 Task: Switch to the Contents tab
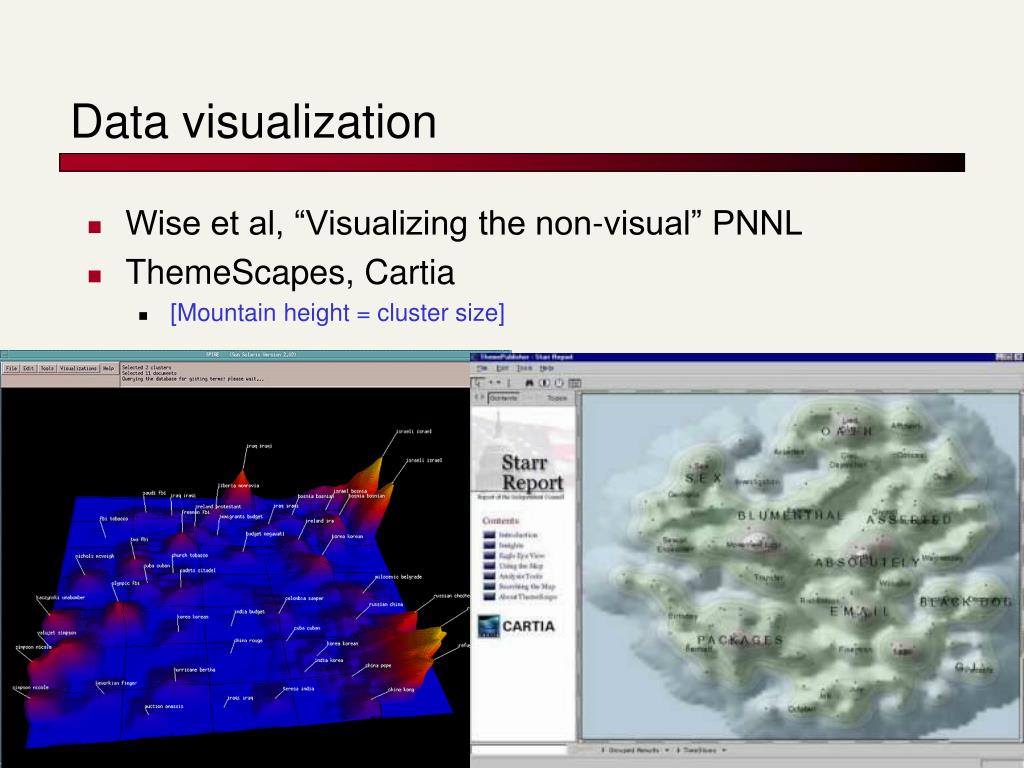(504, 398)
